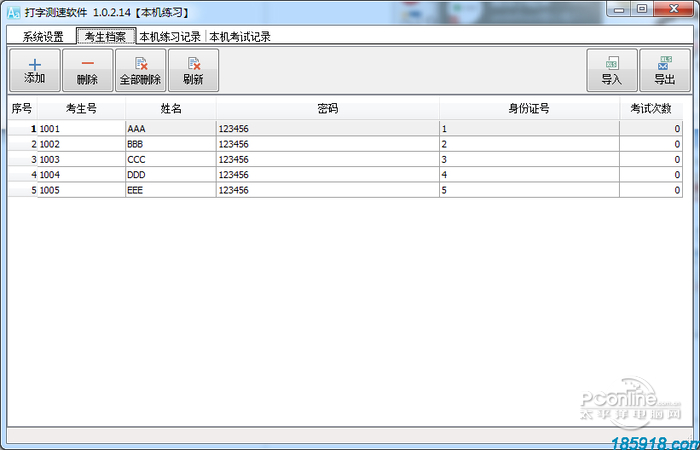Click the app icon in title bar
The width and height of the screenshot is (700, 450).
pyautogui.click(x=14, y=12)
